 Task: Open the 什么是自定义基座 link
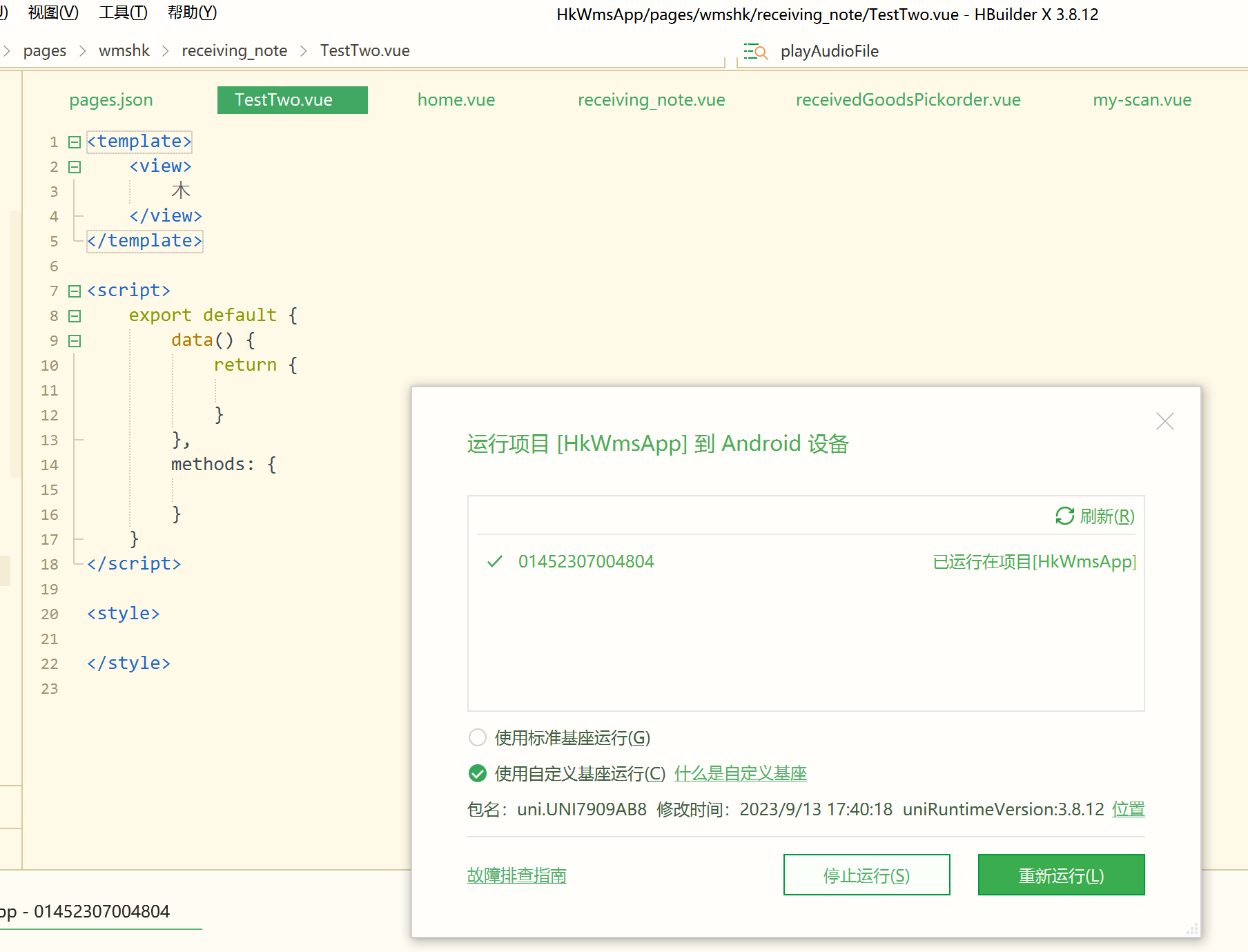(x=740, y=773)
